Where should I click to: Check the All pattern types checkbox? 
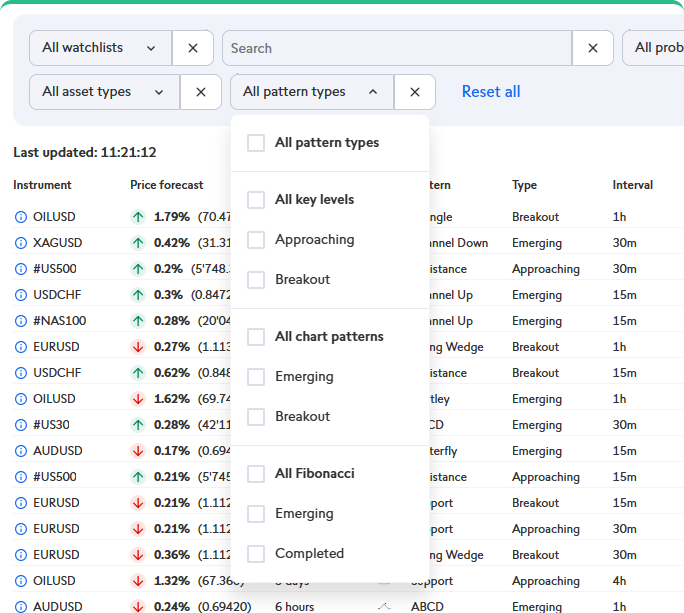pos(256,143)
